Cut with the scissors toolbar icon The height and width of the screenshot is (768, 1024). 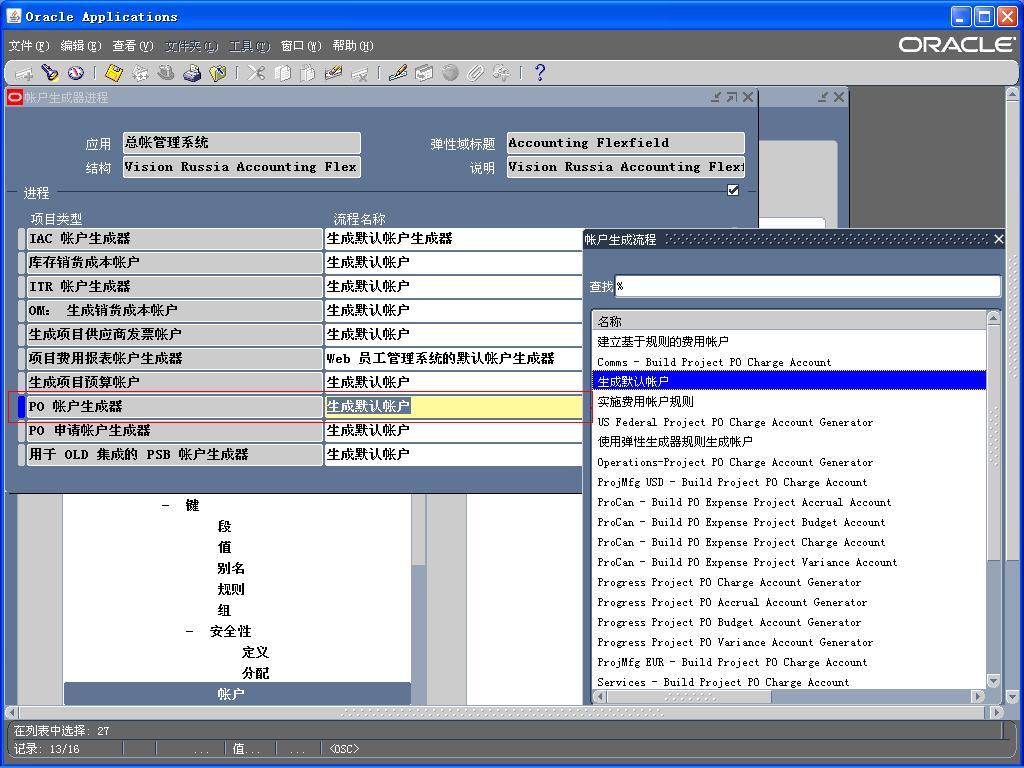click(256, 73)
